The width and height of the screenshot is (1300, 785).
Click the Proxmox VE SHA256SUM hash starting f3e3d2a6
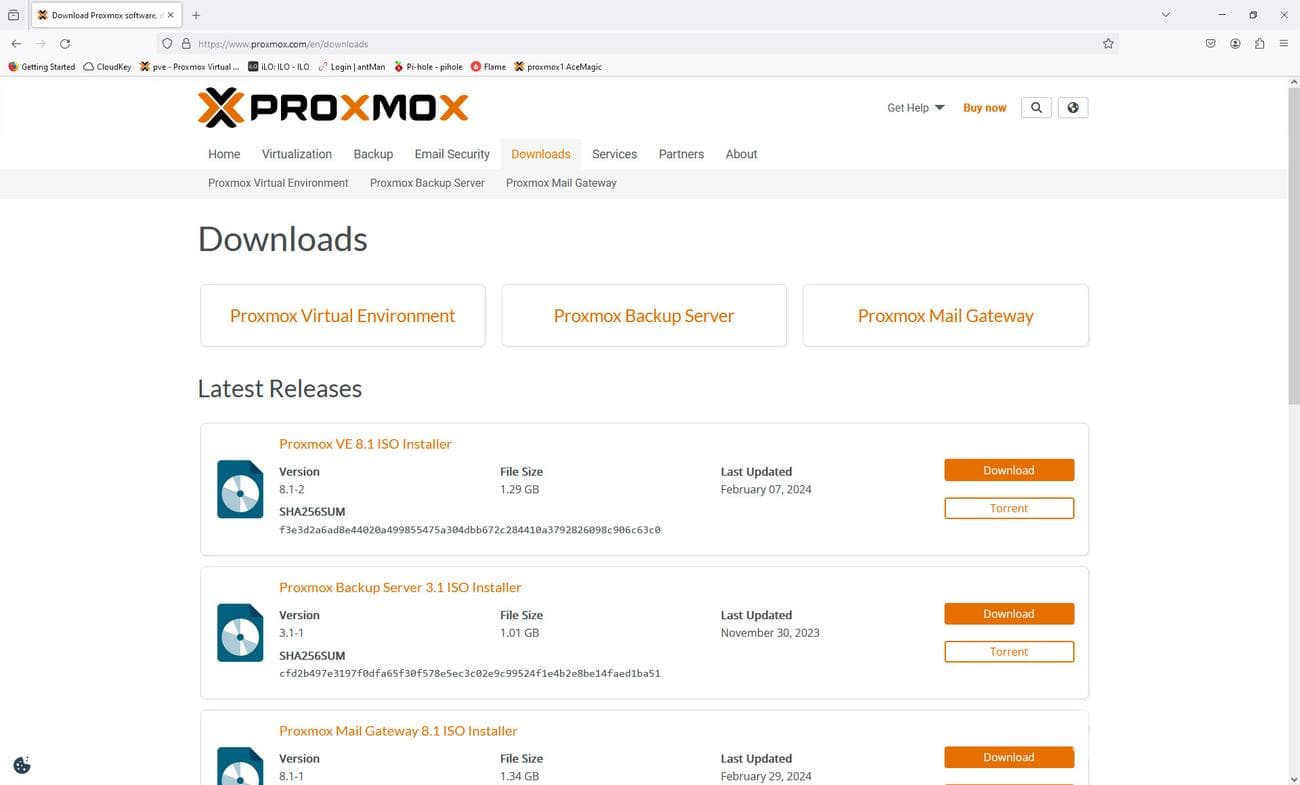pyautogui.click(x=470, y=530)
